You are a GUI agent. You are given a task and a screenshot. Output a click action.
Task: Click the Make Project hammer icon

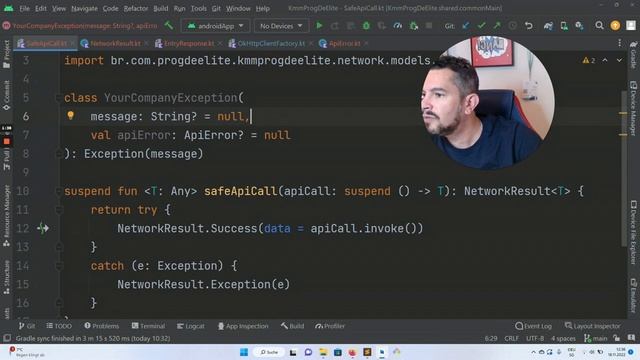169,26
